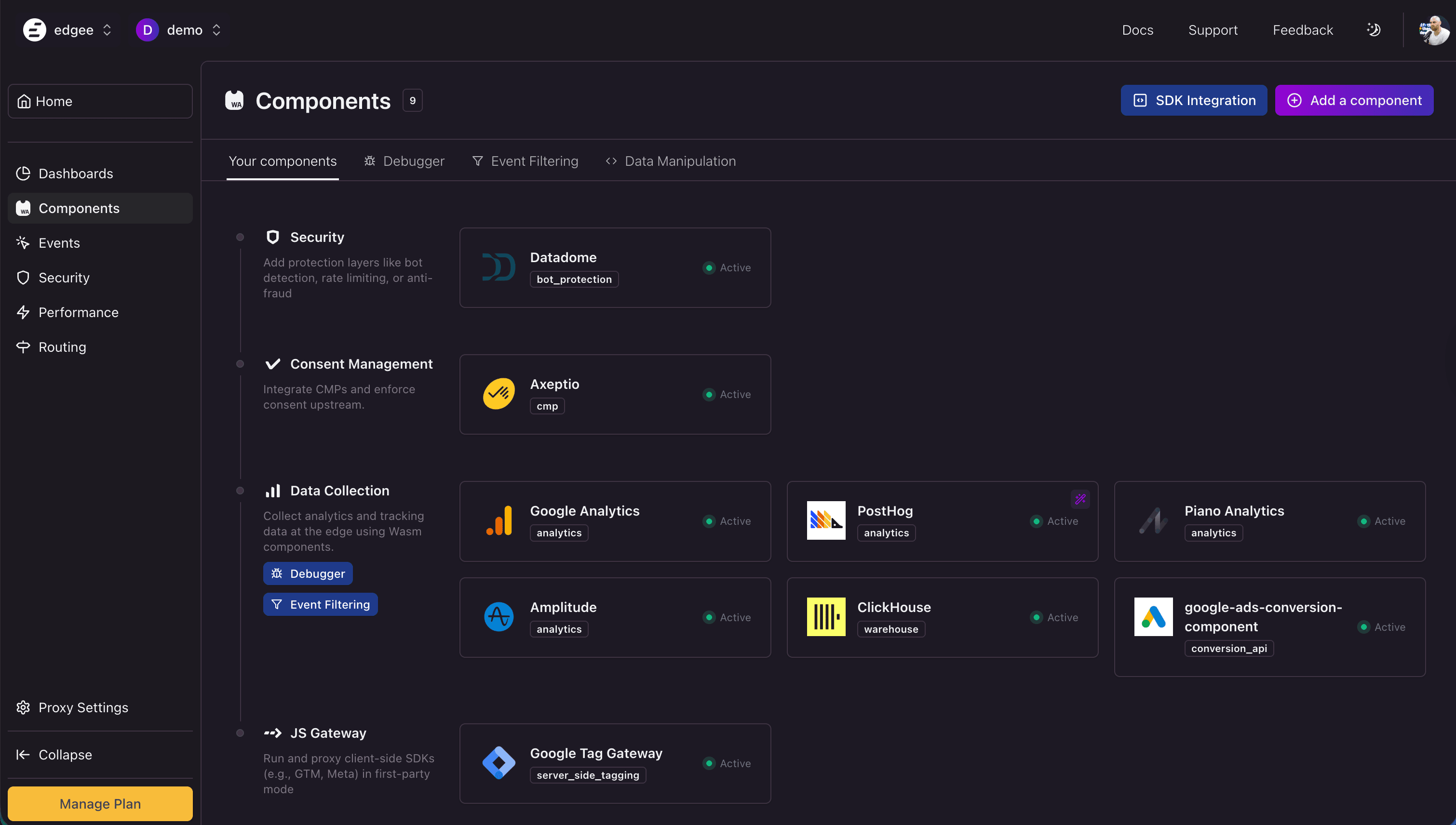1456x825 pixels.
Task: Expand the edgee organization switcher
Action: pos(107,30)
